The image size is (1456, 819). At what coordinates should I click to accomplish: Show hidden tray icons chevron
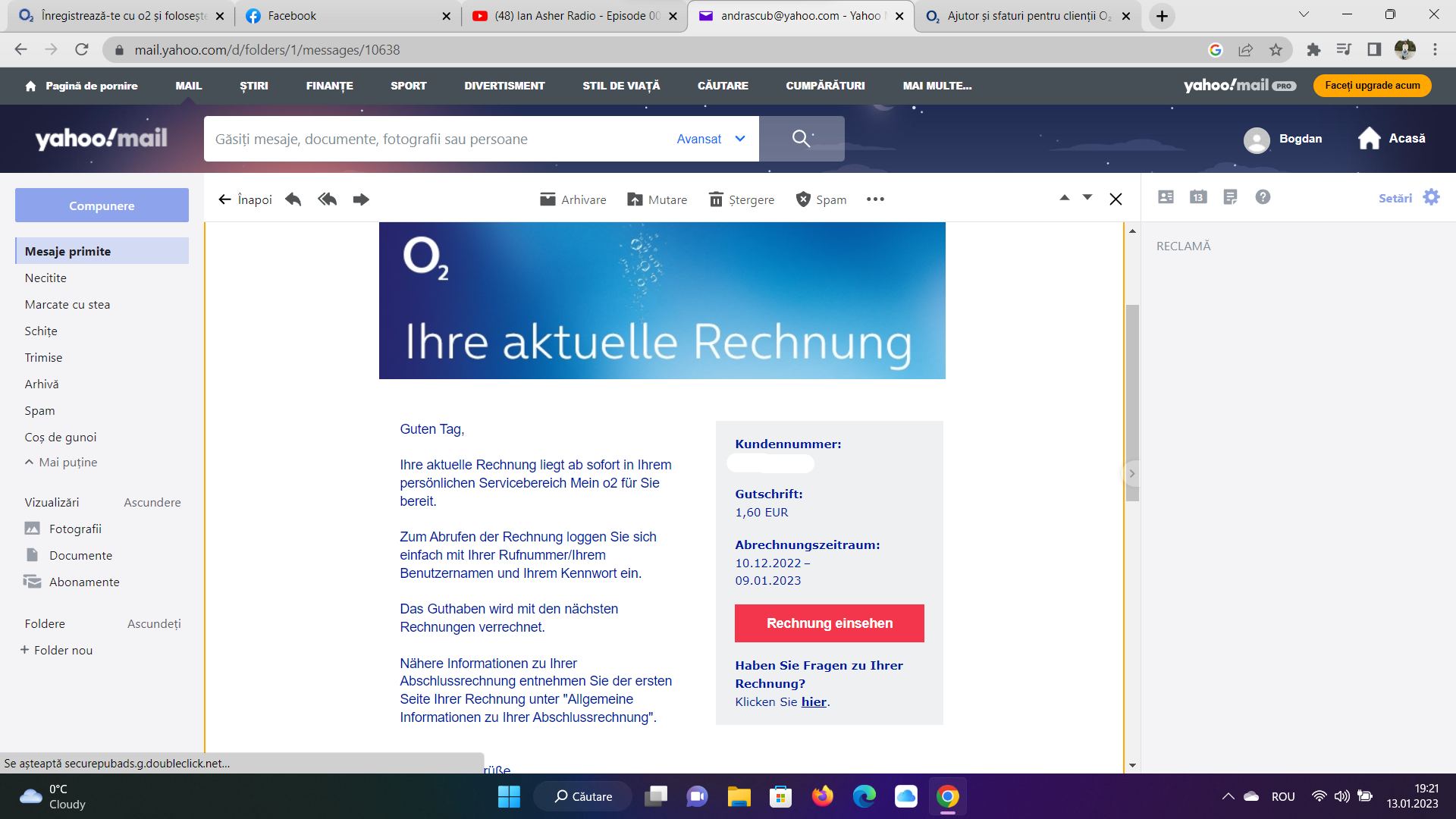pos(1228,796)
